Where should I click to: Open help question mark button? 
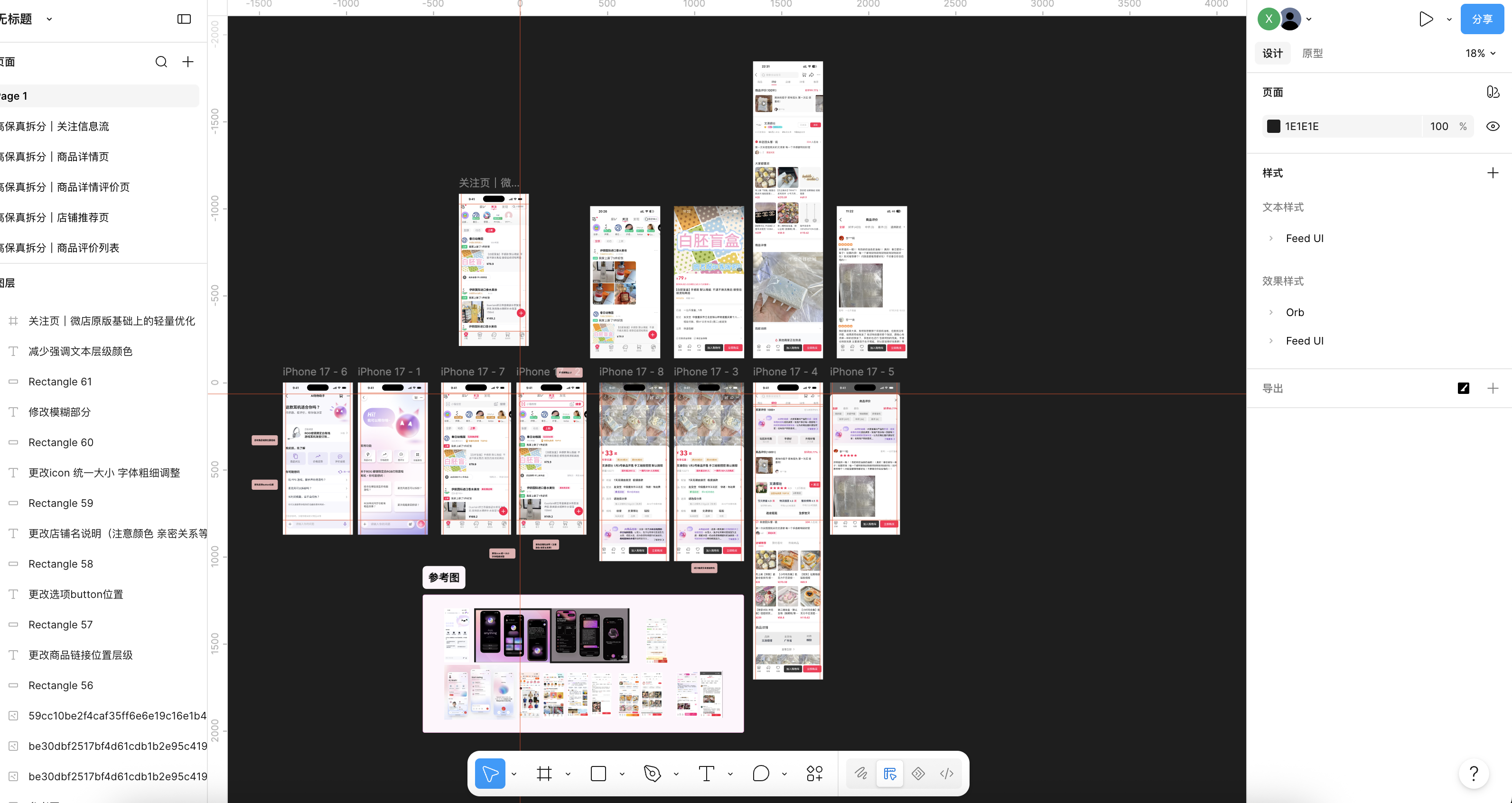click(1474, 774)
